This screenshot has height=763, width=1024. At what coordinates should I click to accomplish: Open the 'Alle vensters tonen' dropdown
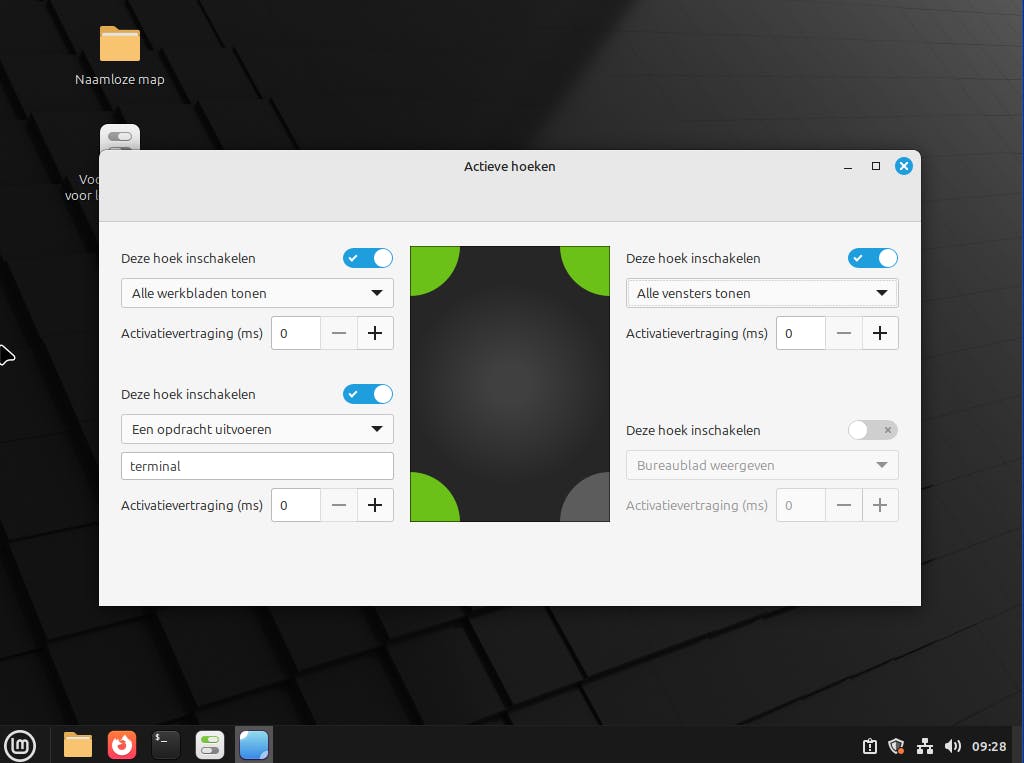762,293
